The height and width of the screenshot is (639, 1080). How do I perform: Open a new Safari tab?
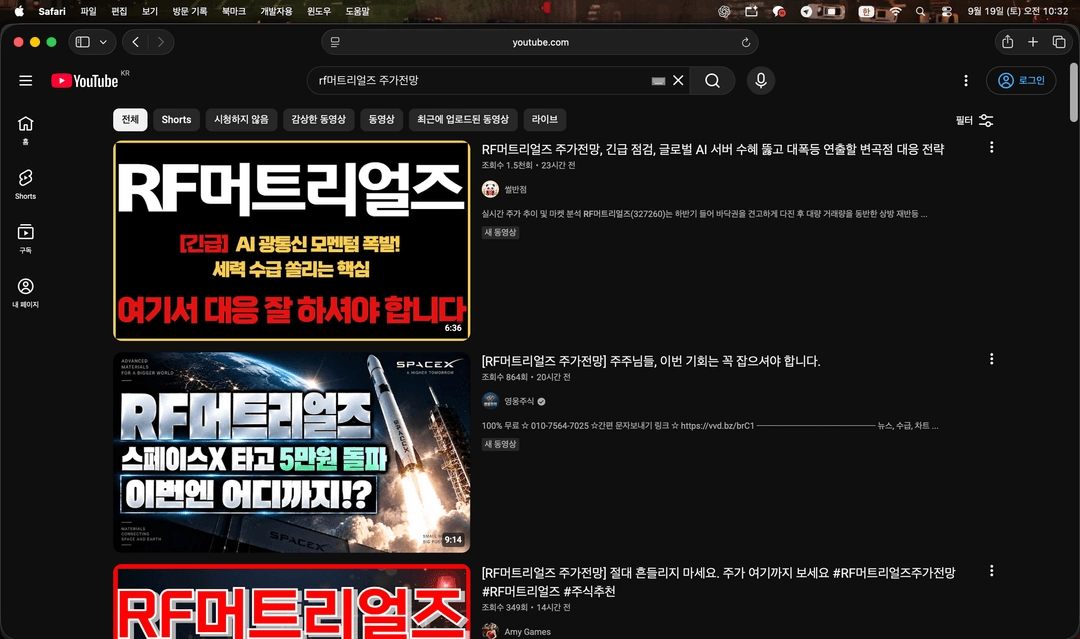tap(1033, 42)
